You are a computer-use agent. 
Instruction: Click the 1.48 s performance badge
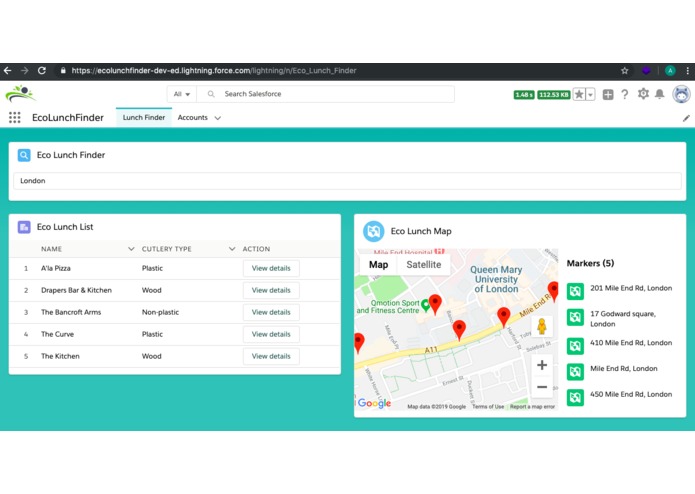point(524,94)
